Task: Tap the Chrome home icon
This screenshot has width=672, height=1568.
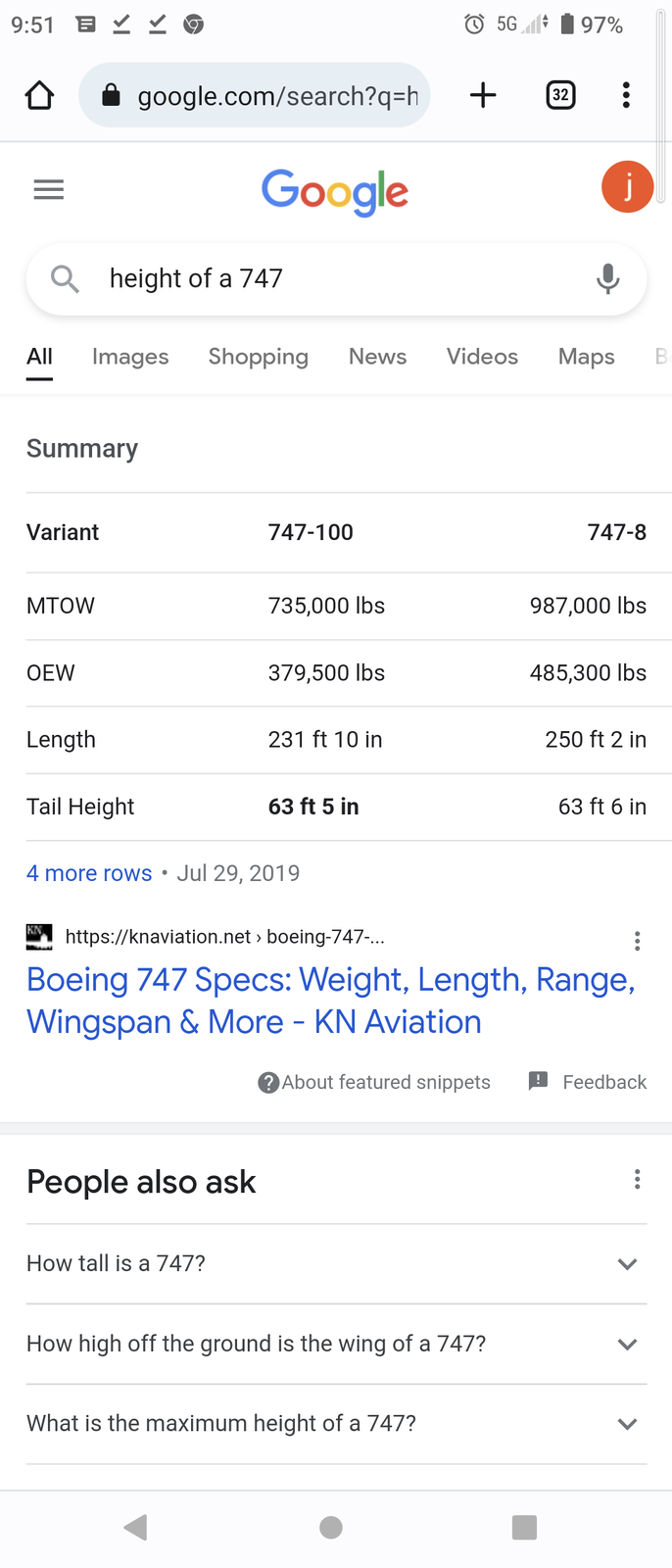Action: point(39,95)
